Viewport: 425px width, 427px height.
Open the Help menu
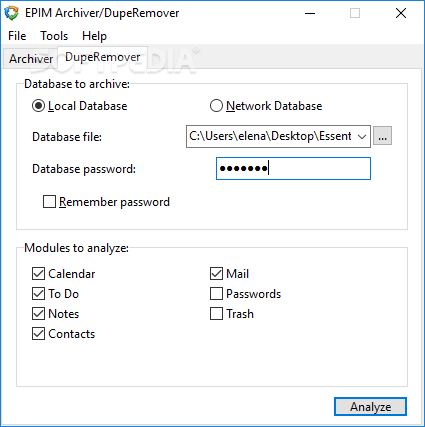pyautogui.click(x=94, y=36)
